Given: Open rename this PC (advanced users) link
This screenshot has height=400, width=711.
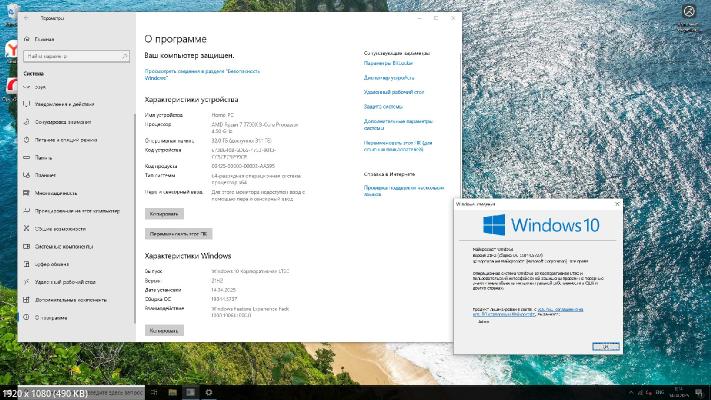Looking at the screenshot, I should 398,146.
